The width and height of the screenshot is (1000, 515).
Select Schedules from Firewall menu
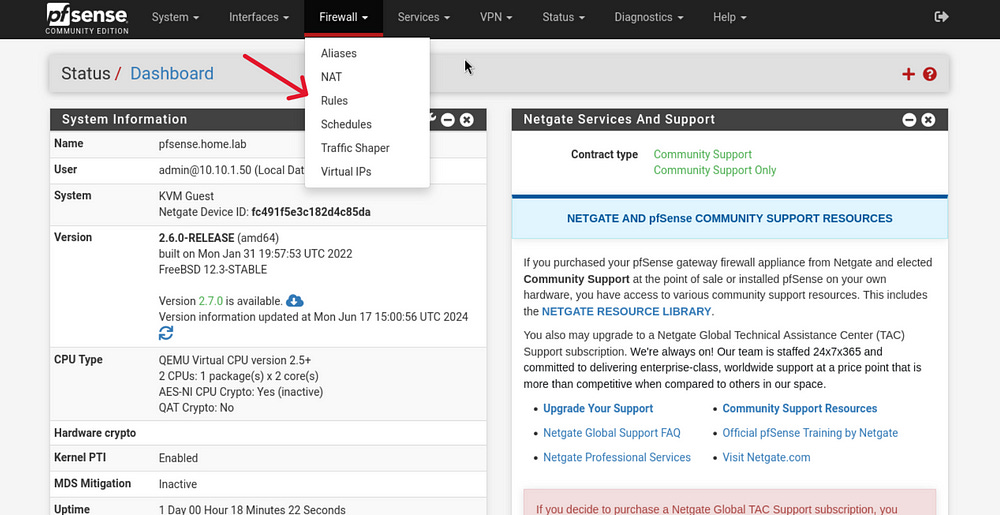[367, 124]
